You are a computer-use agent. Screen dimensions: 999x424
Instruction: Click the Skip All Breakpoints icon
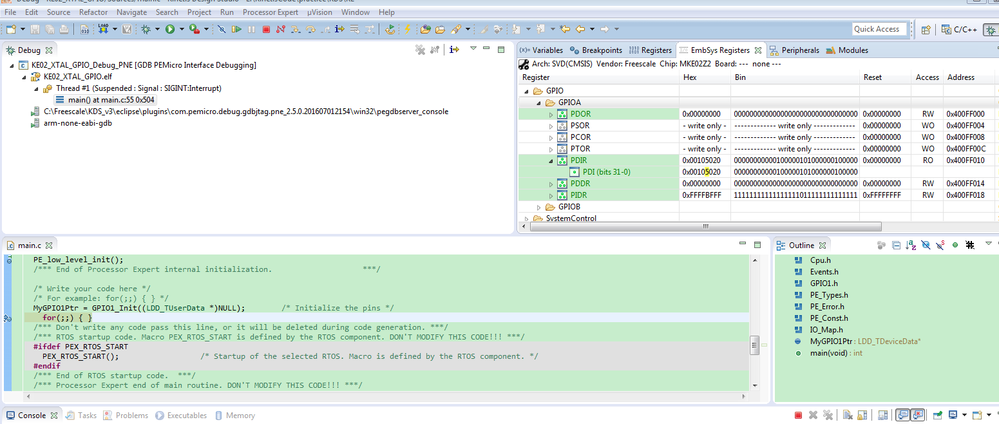221,29
